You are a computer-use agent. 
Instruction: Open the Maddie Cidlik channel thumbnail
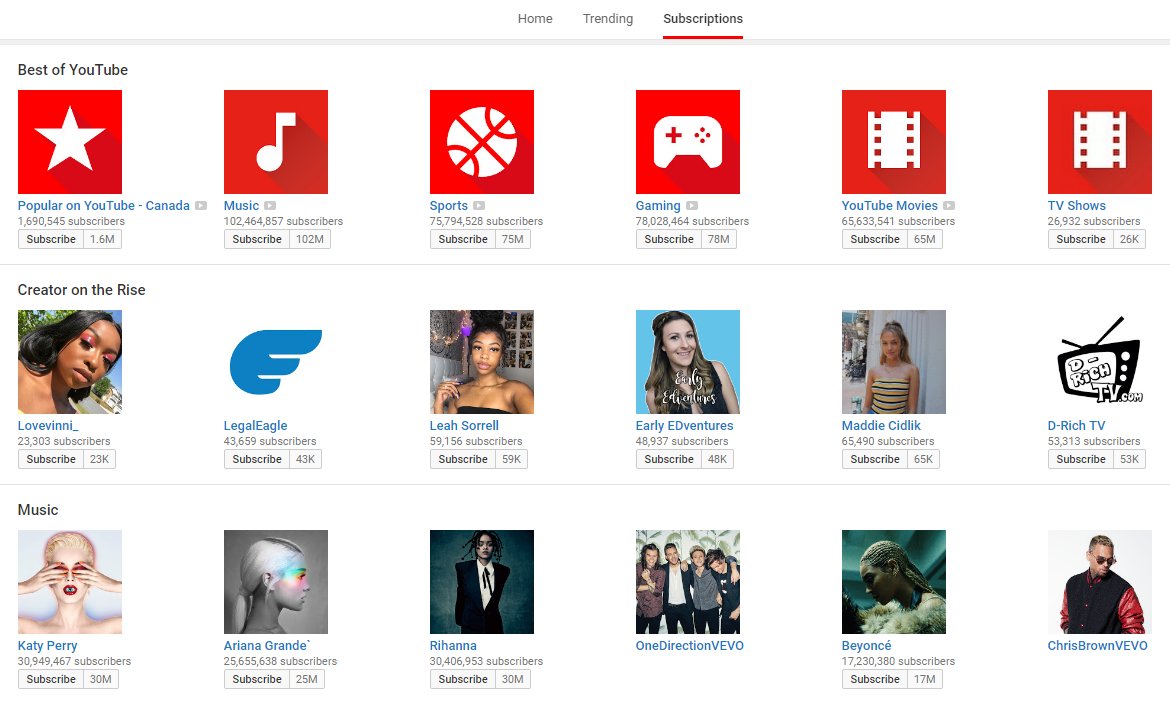click(894, 362)
